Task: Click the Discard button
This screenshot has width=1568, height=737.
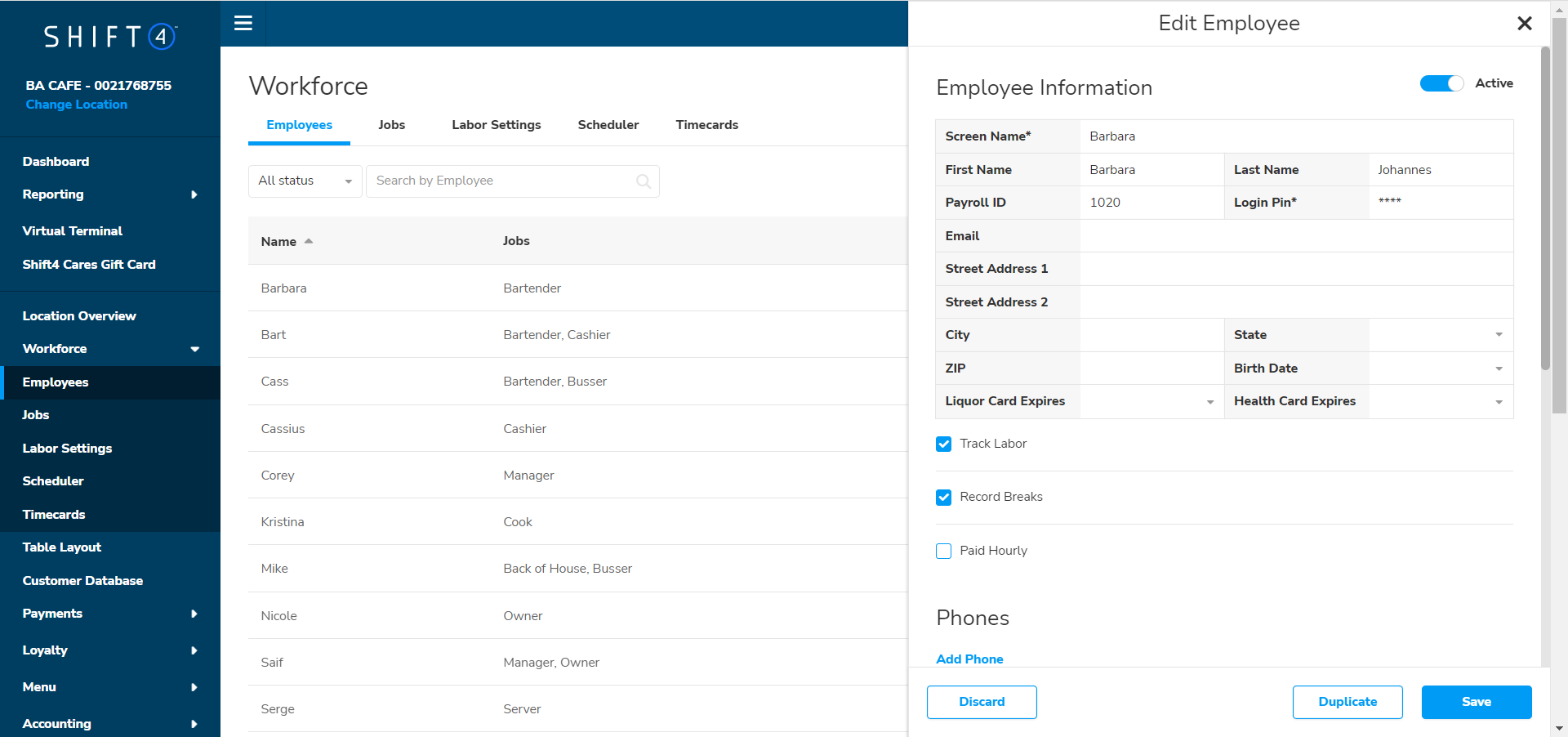Action: click(x=982, y=702)
